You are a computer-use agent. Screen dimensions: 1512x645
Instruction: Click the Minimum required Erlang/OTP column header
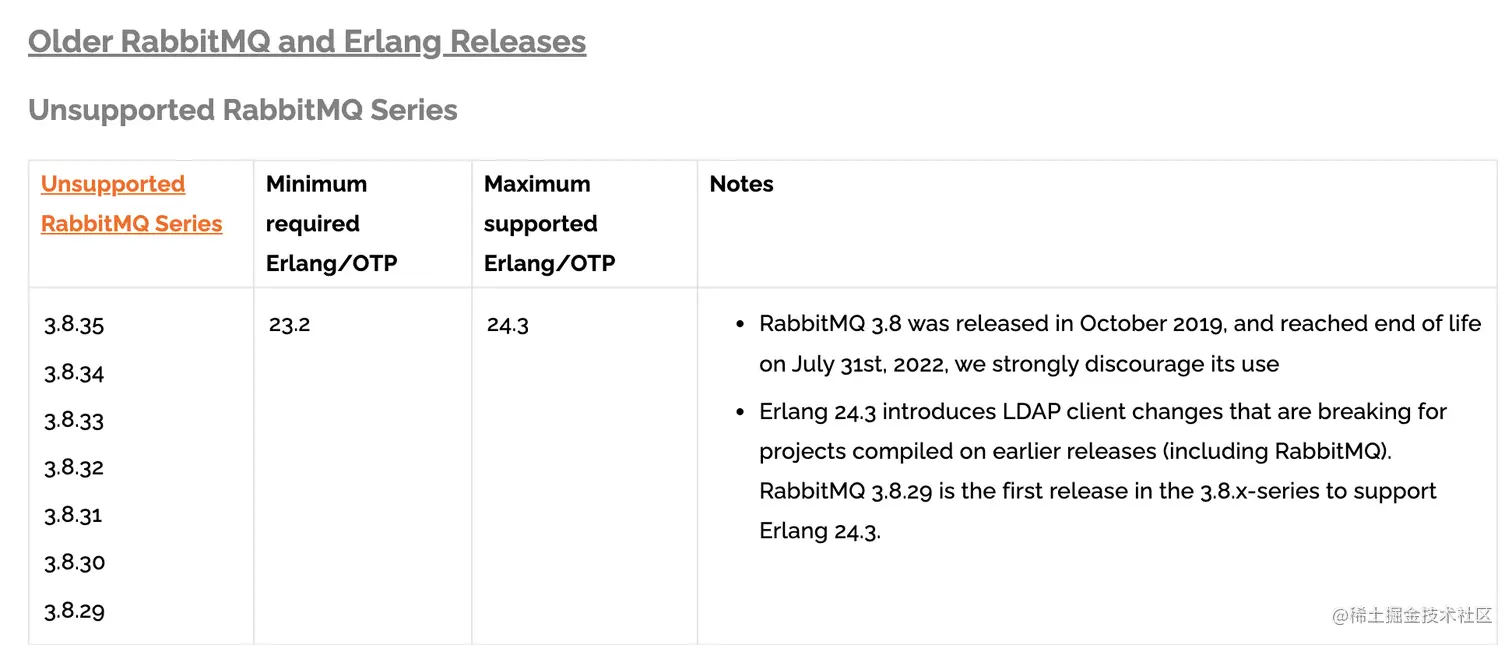pyautogui.click(x=331, y=224)
